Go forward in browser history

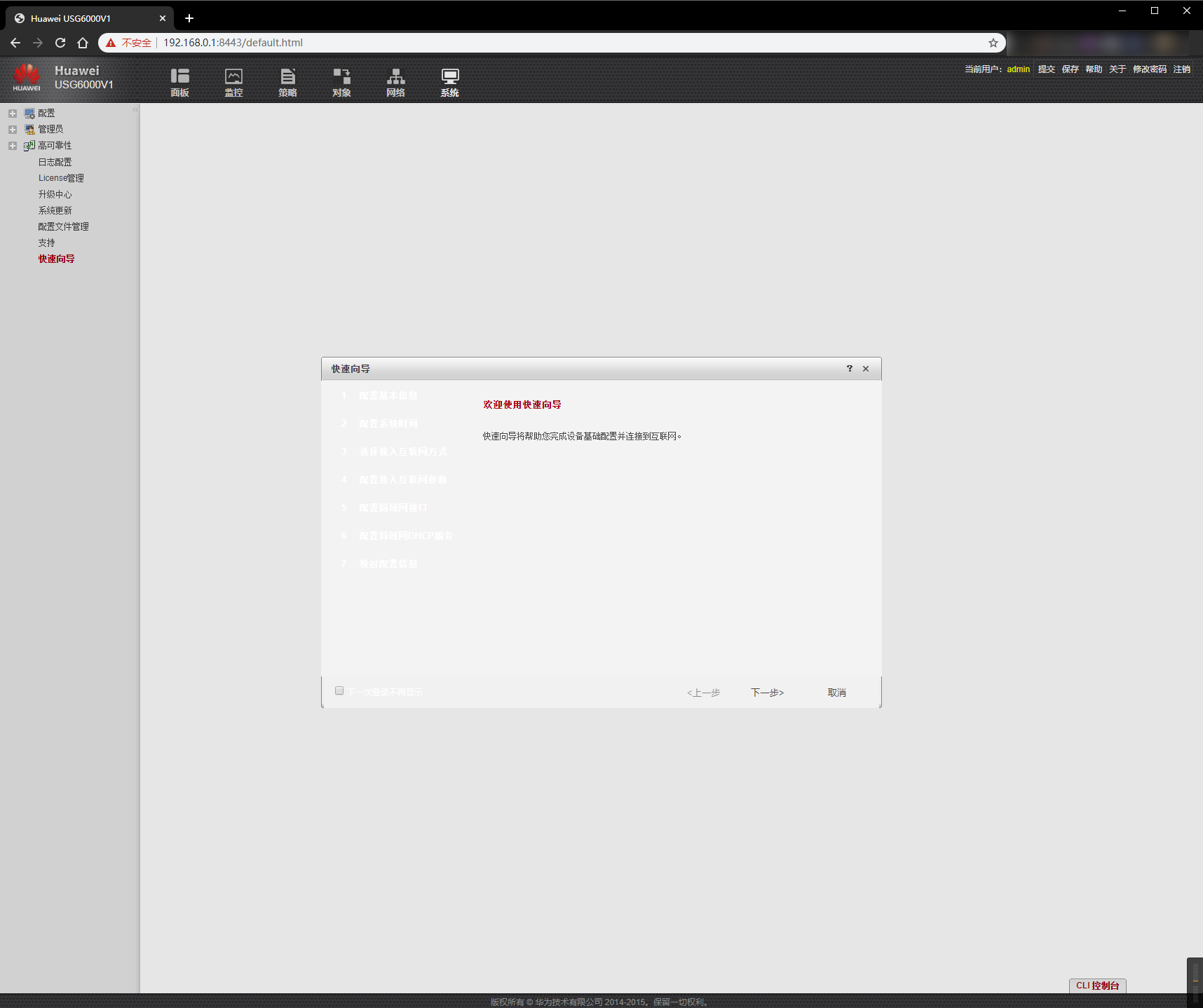click(x=38, y=43)
